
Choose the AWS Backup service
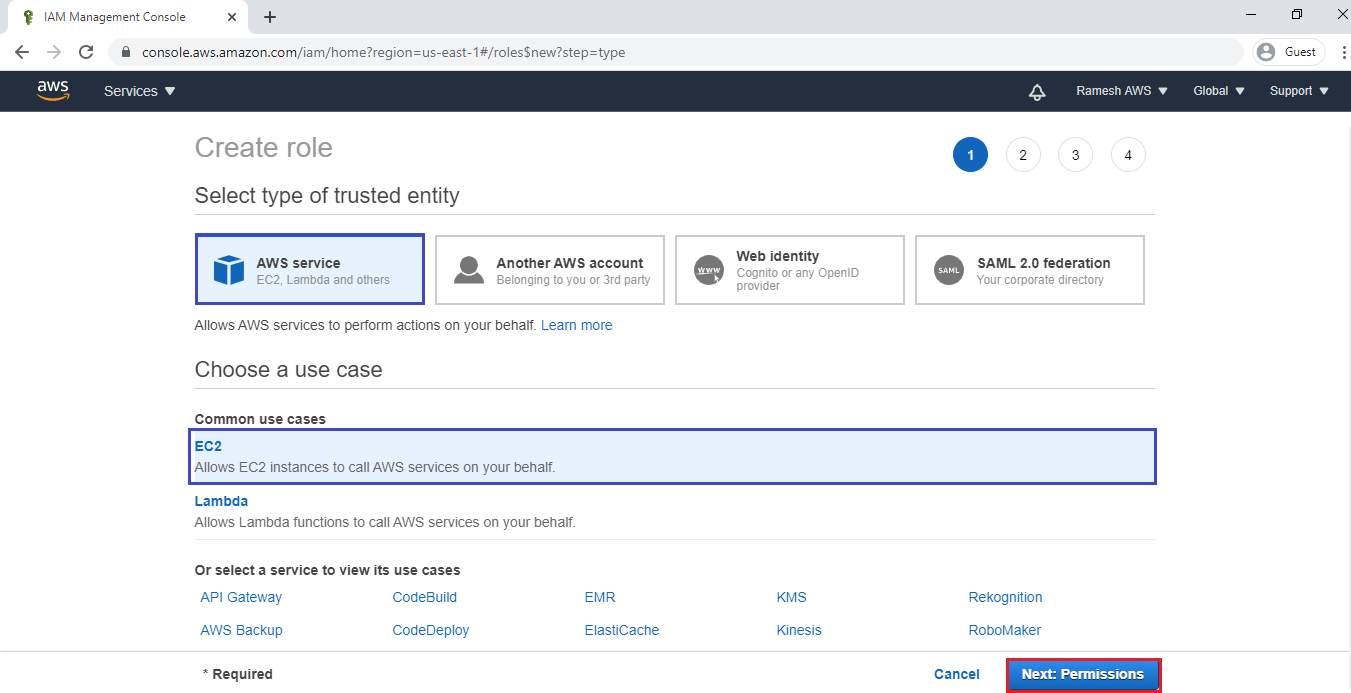tap(241, 630)
